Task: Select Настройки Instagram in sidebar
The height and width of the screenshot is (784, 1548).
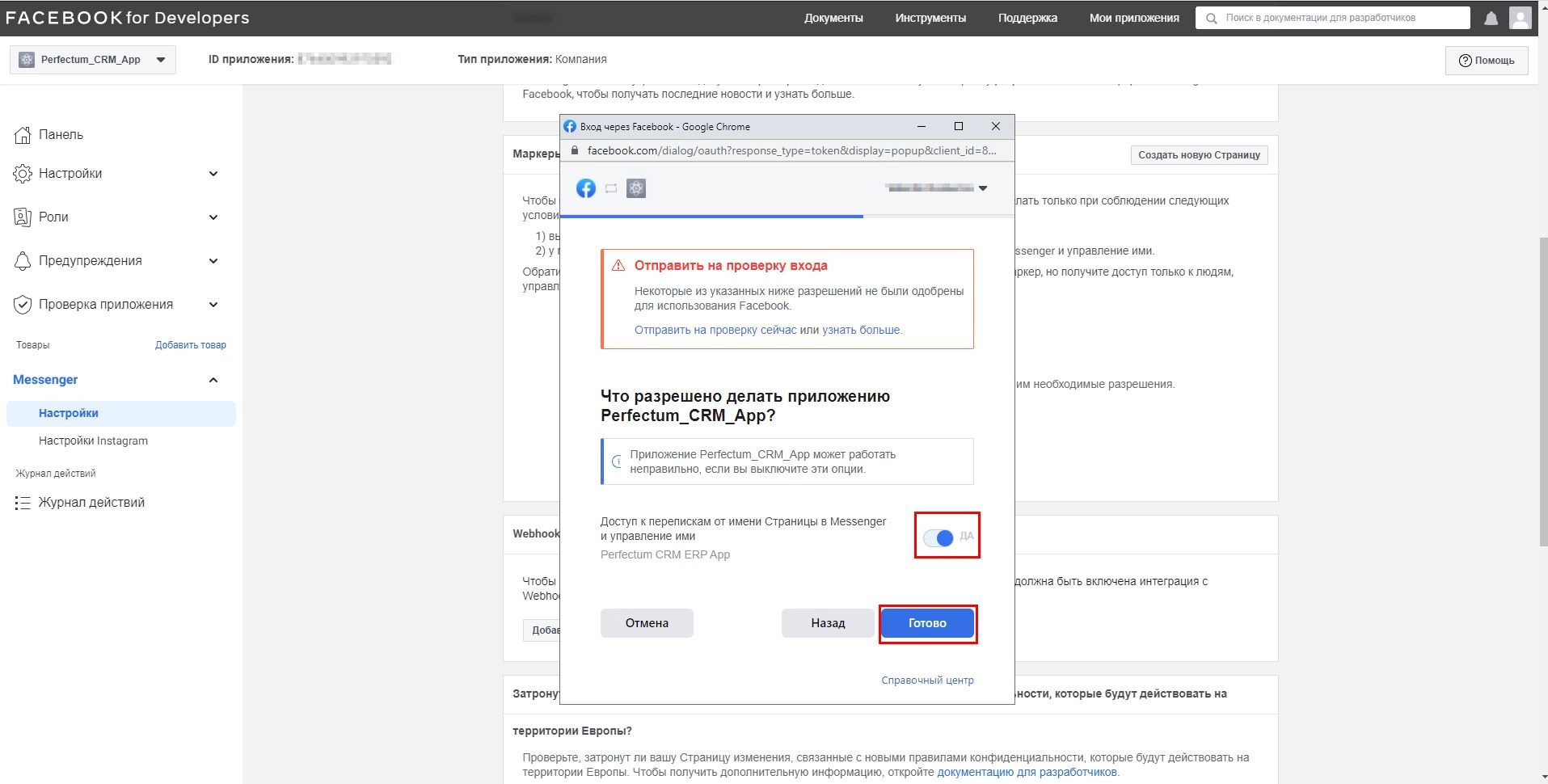Action: [93, 440]
